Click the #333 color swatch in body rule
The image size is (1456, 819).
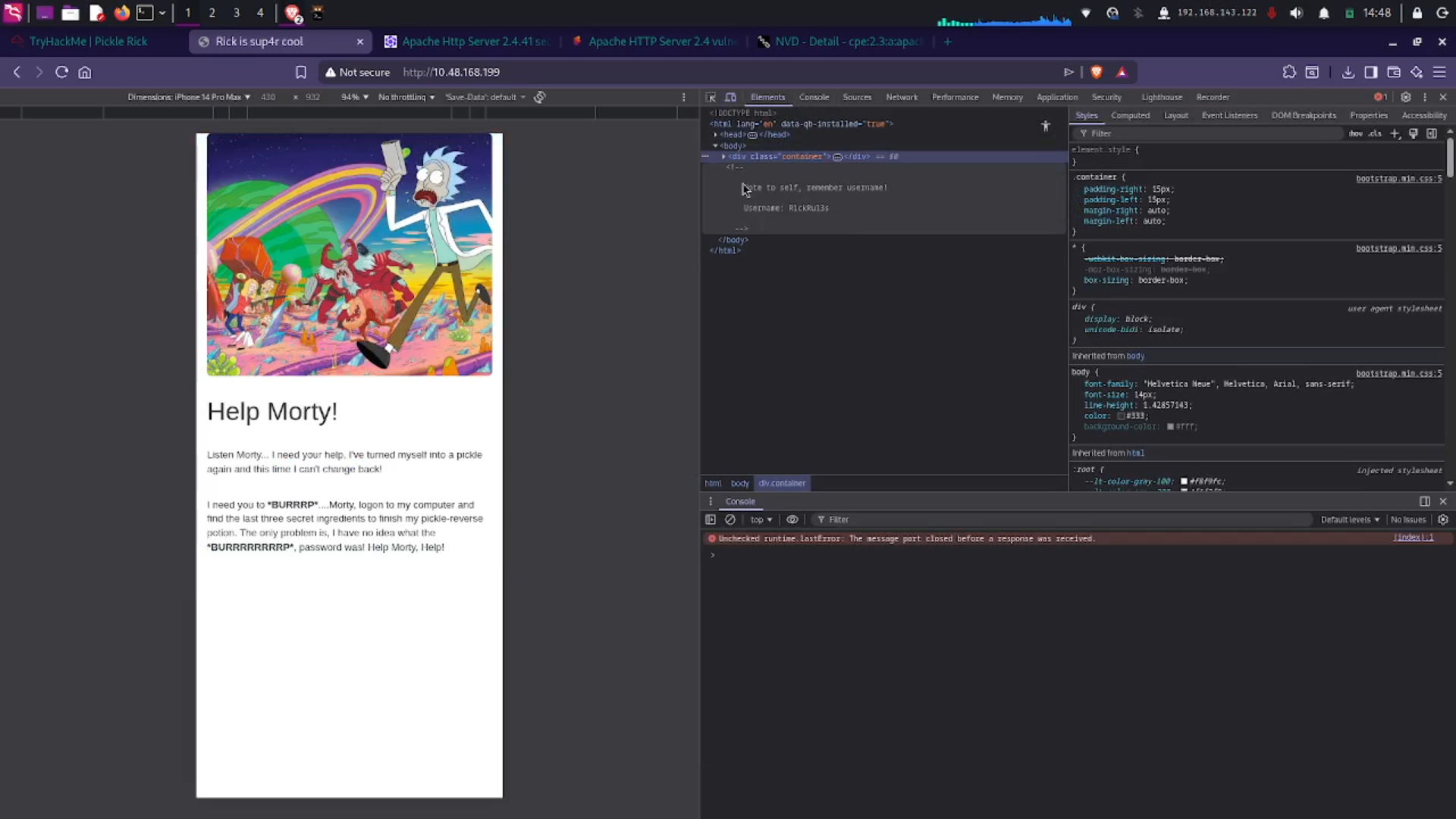(x=1121, y=416)
